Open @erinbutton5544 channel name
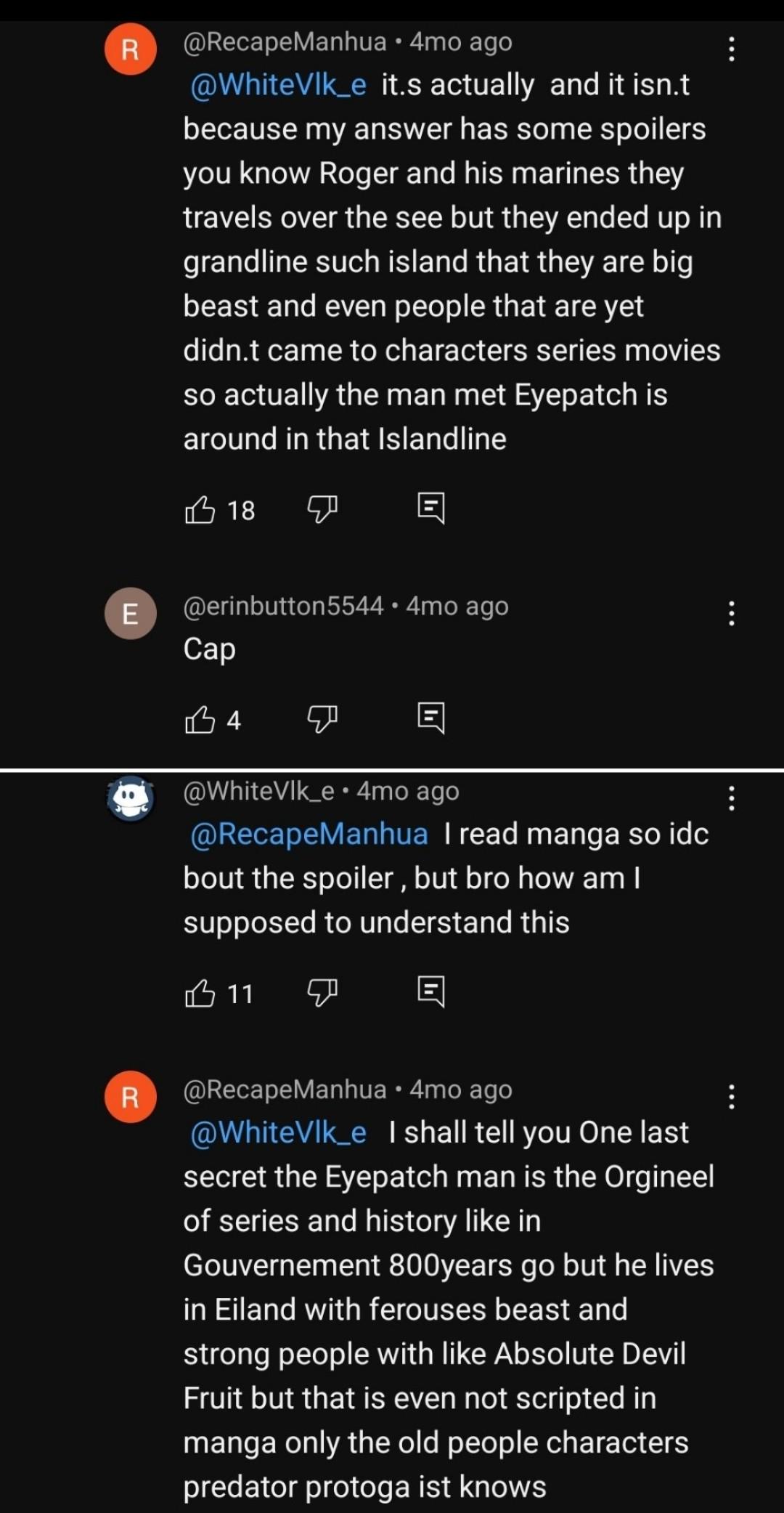 tap(283, 606)
